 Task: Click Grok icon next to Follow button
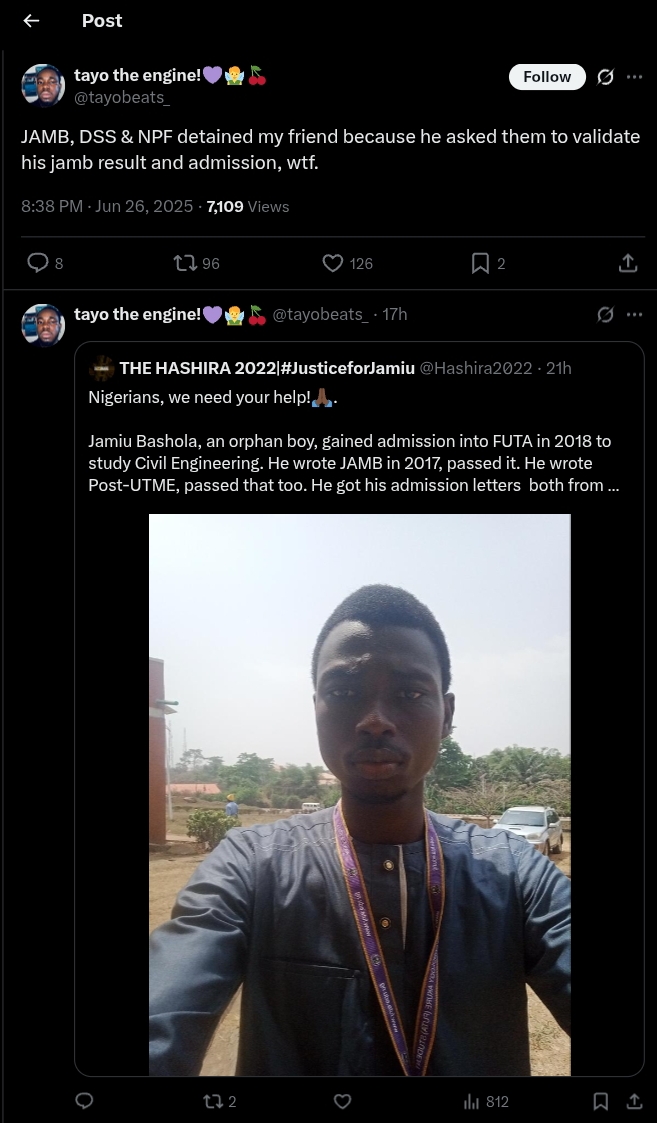[x=605, y=77]
